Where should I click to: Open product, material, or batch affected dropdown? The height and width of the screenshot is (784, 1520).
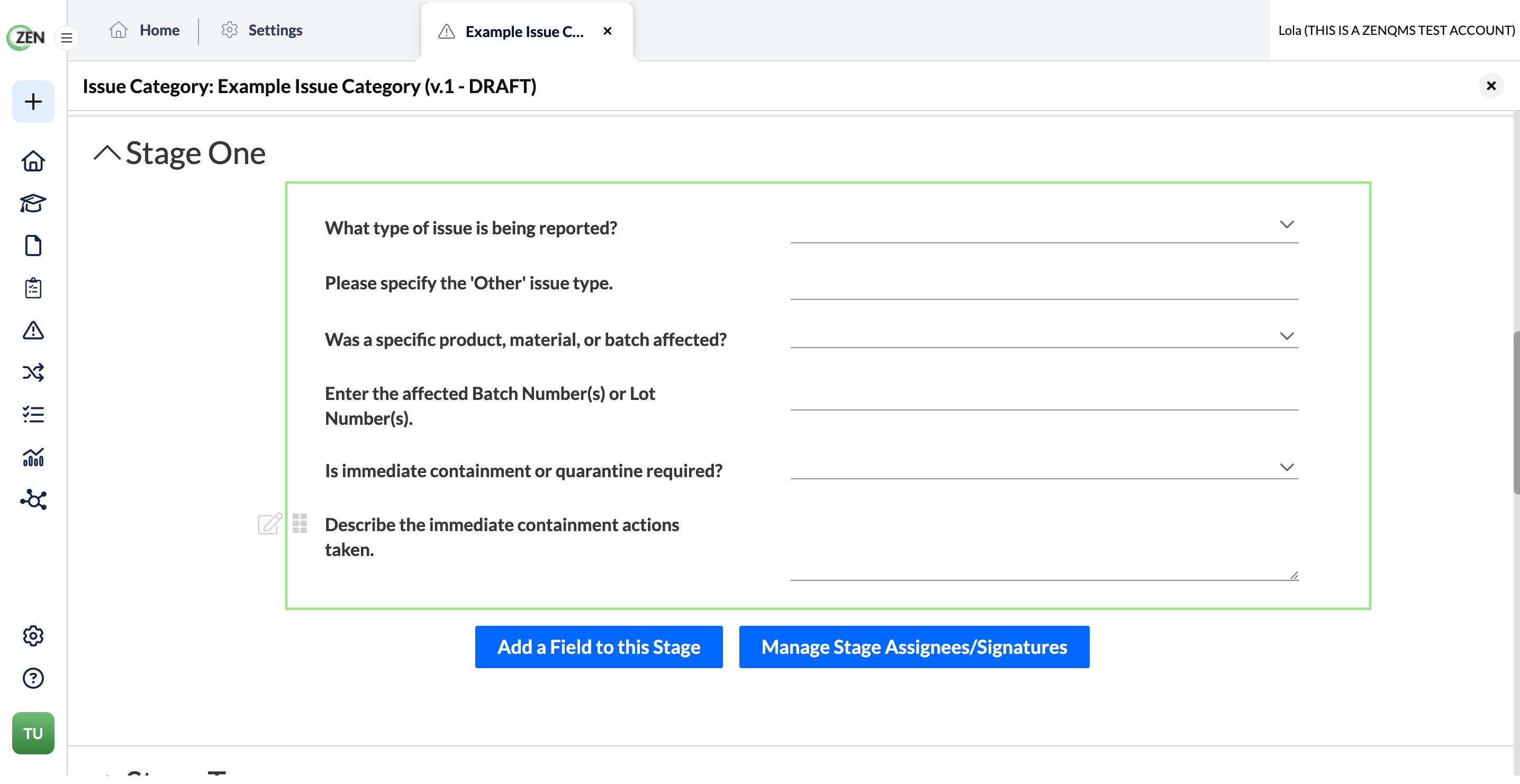[x=1044, y=338]
